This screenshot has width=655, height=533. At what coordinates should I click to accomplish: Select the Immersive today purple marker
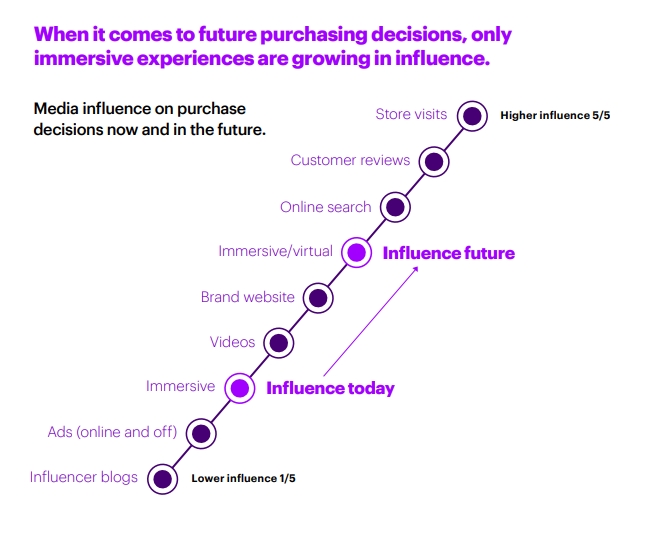(240, 388)
